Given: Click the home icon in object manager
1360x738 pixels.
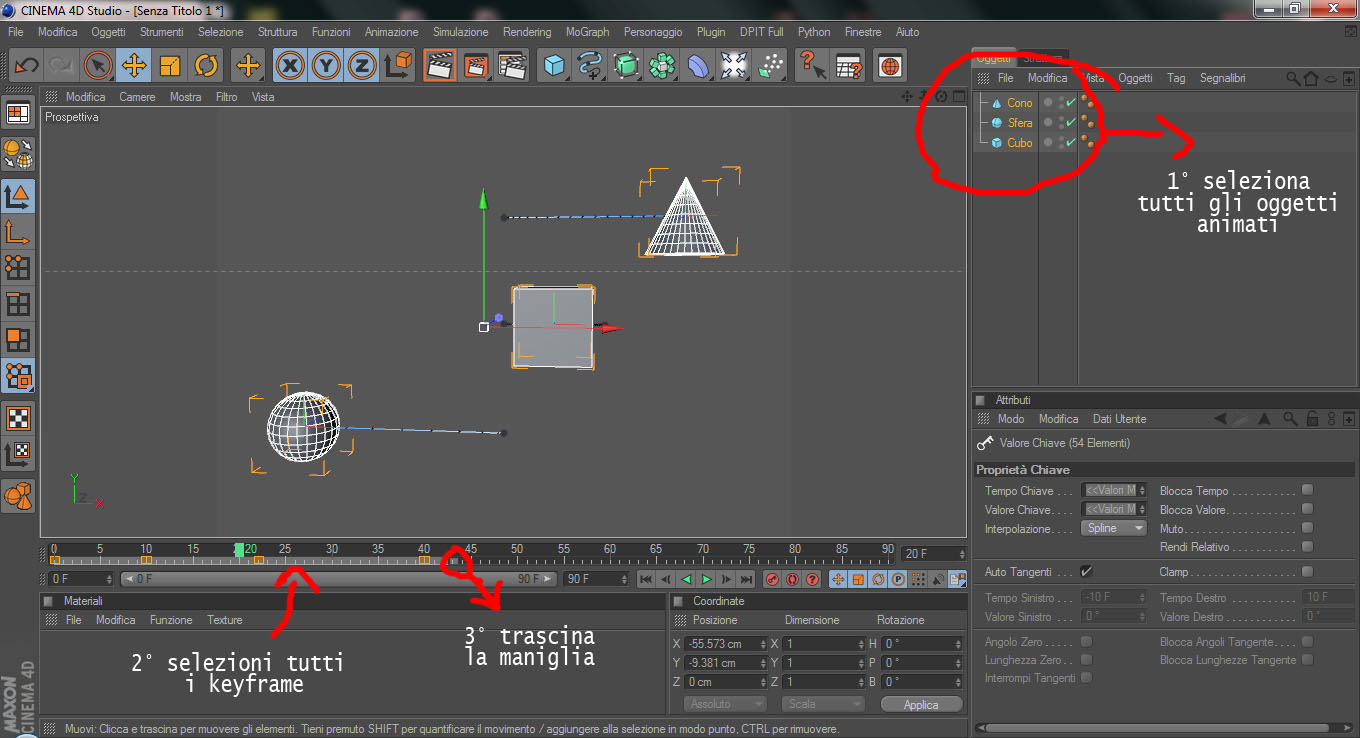Looking at the screenshot, I should click(x=1311, y=78).
